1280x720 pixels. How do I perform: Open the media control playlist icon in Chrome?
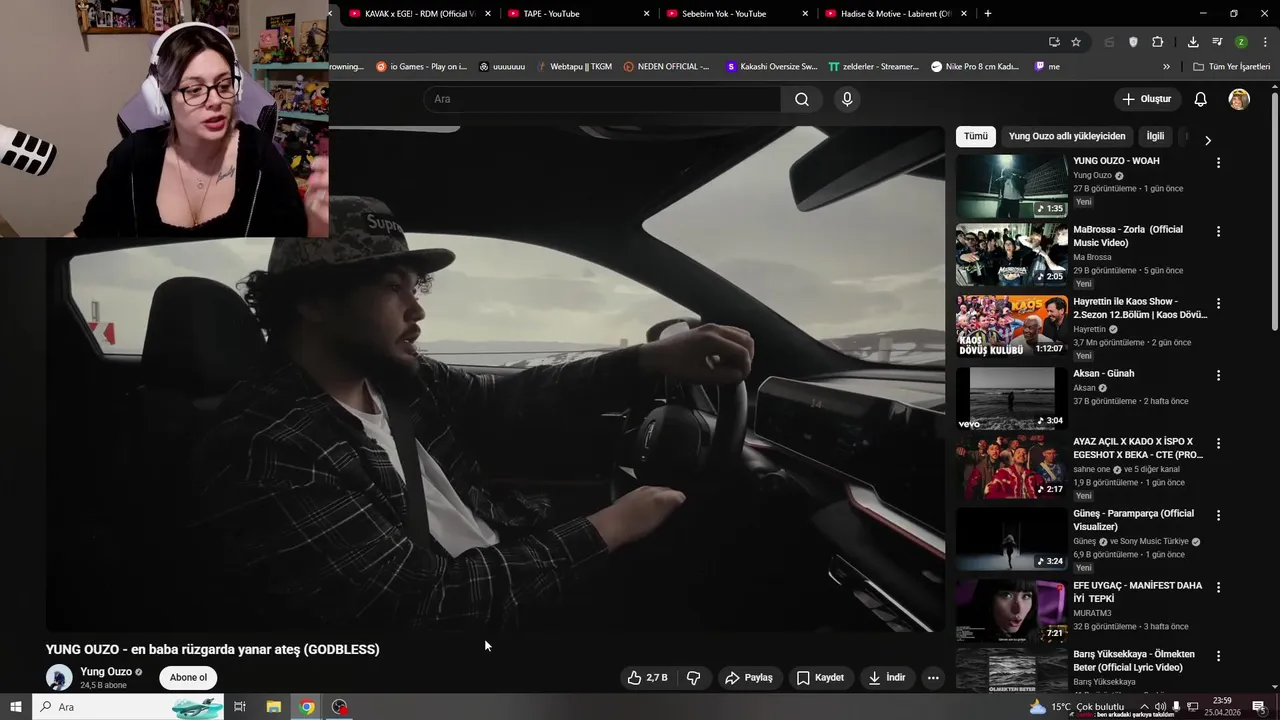coord(1217,42)
